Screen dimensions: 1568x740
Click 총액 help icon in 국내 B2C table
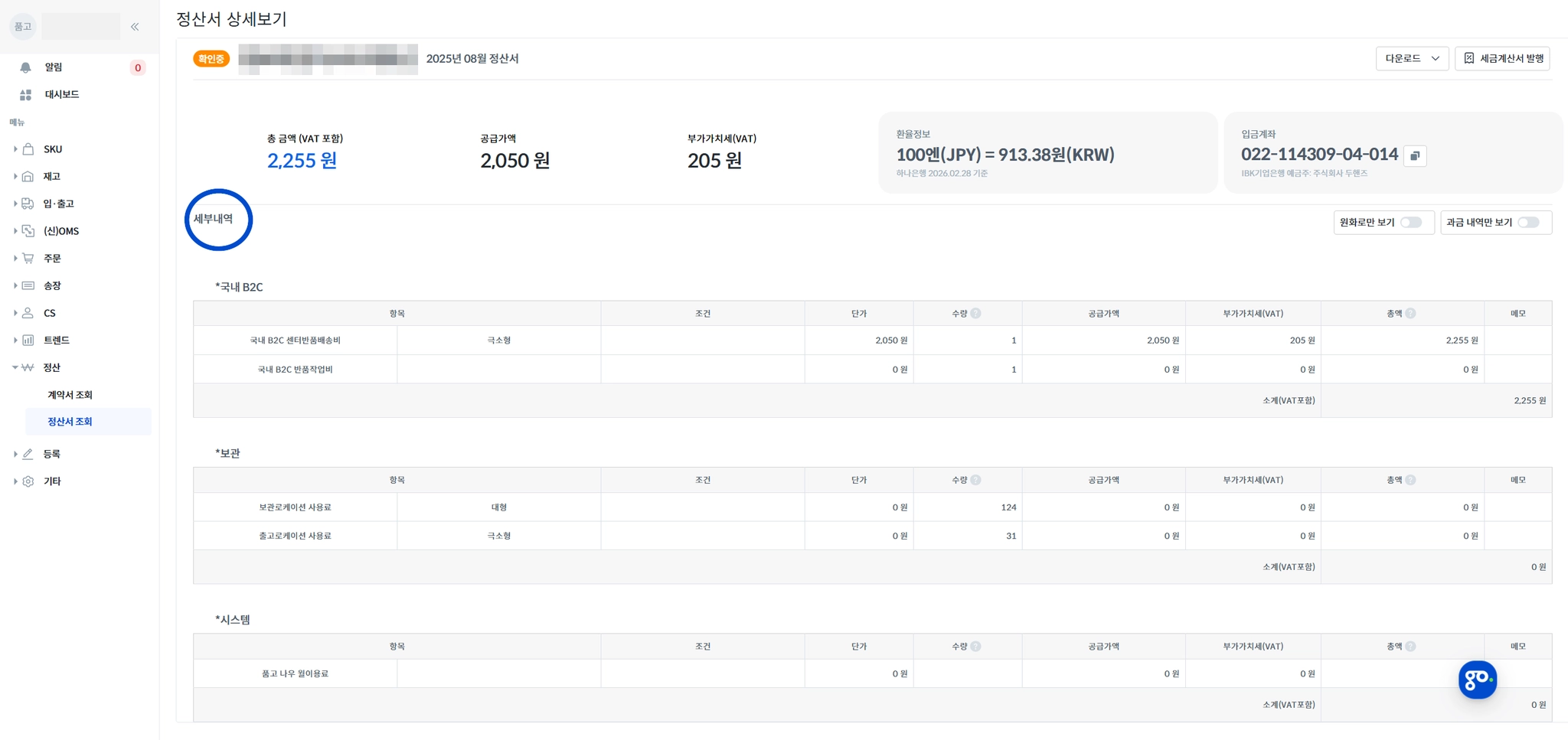coord(1411,314)
